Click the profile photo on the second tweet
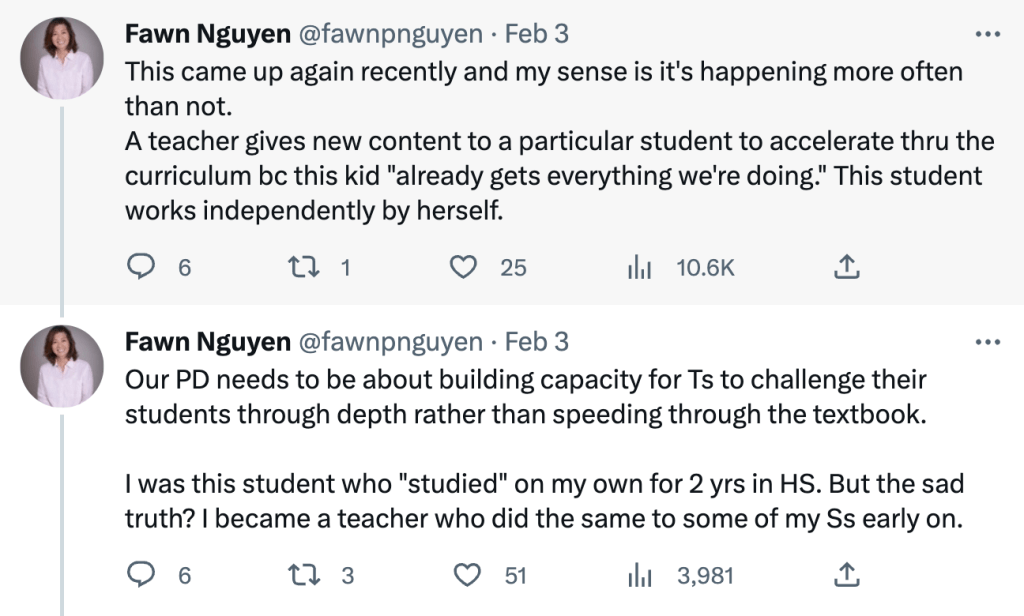The height and width of the screenshot is (616, 1024). pyautogui.click(x=63, y=366)
